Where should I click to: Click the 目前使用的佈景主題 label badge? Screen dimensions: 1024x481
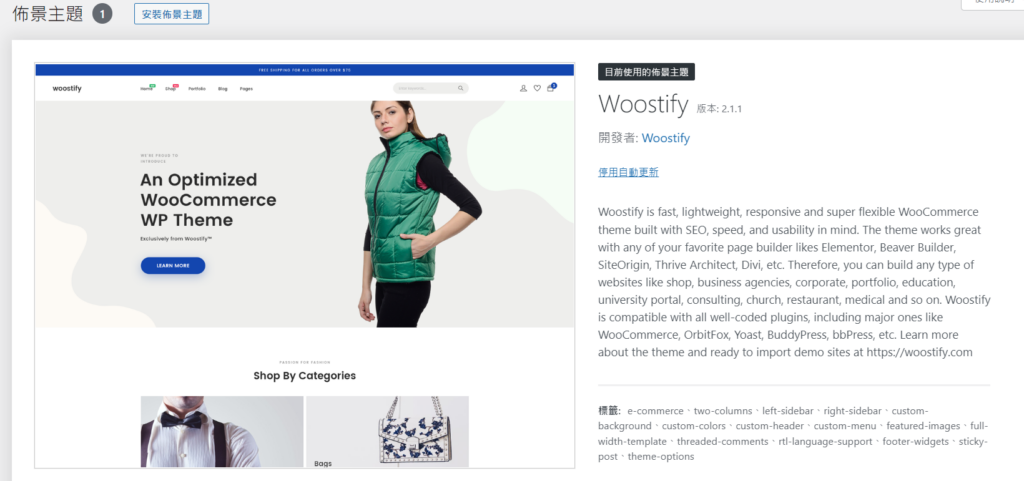pos(647,72)
